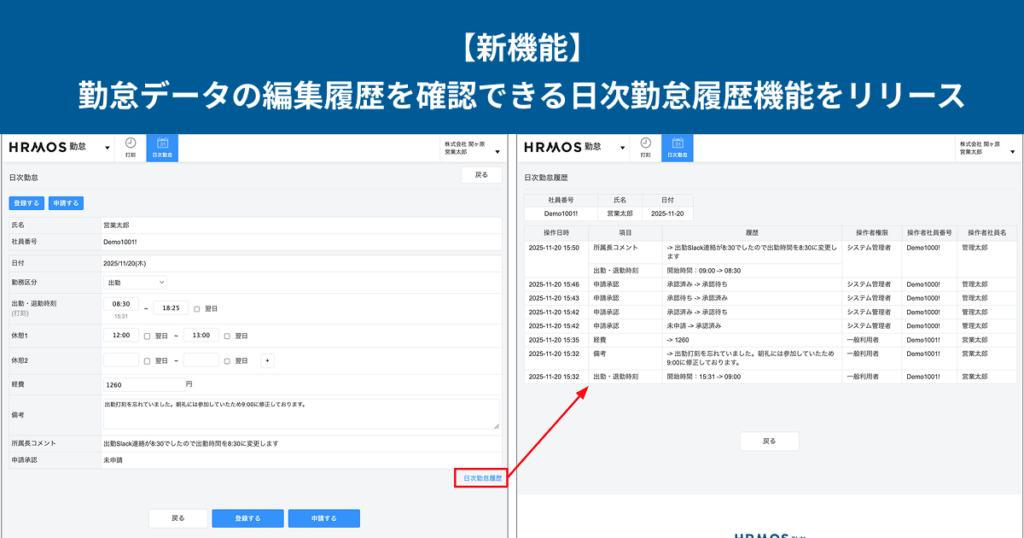Click the 打刻 clock icon in left panel
1024x538 pixels.
pos(130,147)
